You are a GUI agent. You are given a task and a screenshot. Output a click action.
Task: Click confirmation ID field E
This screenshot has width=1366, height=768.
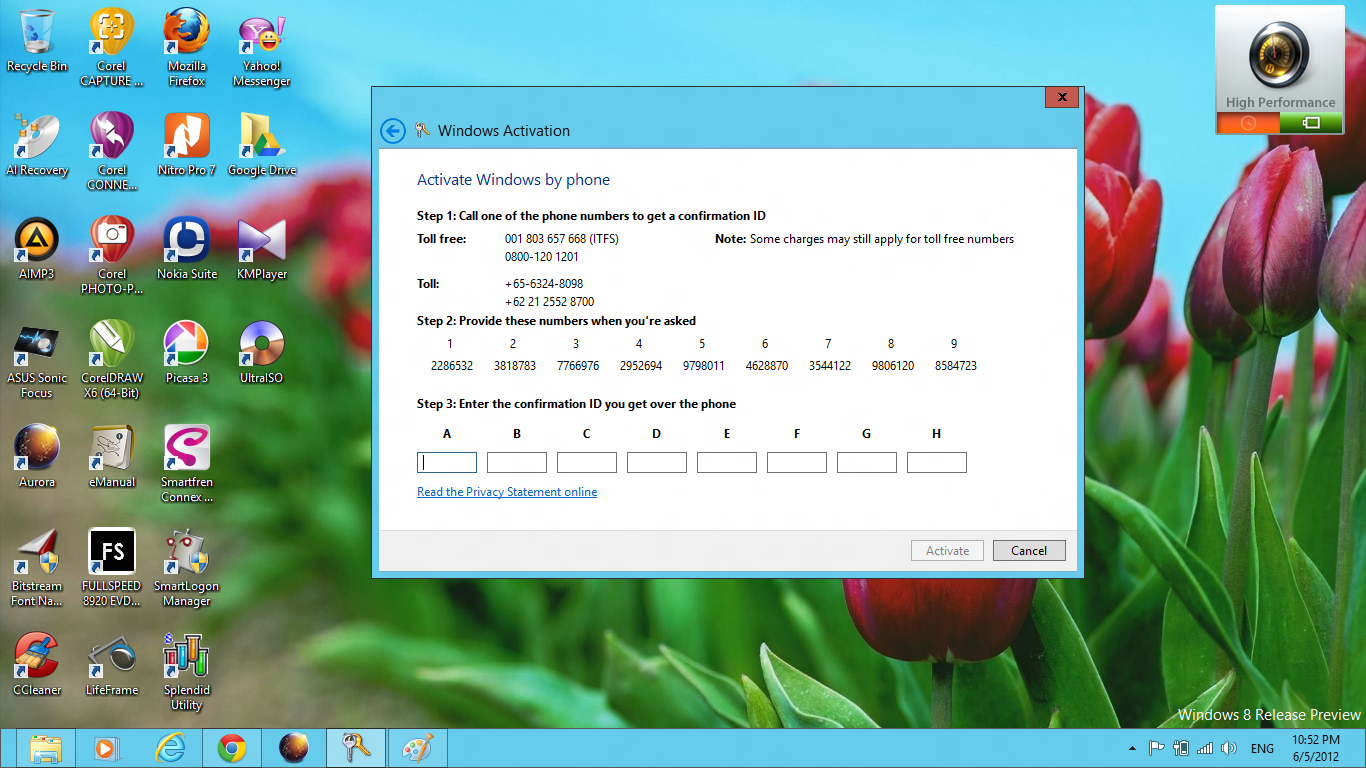(727, 462)
